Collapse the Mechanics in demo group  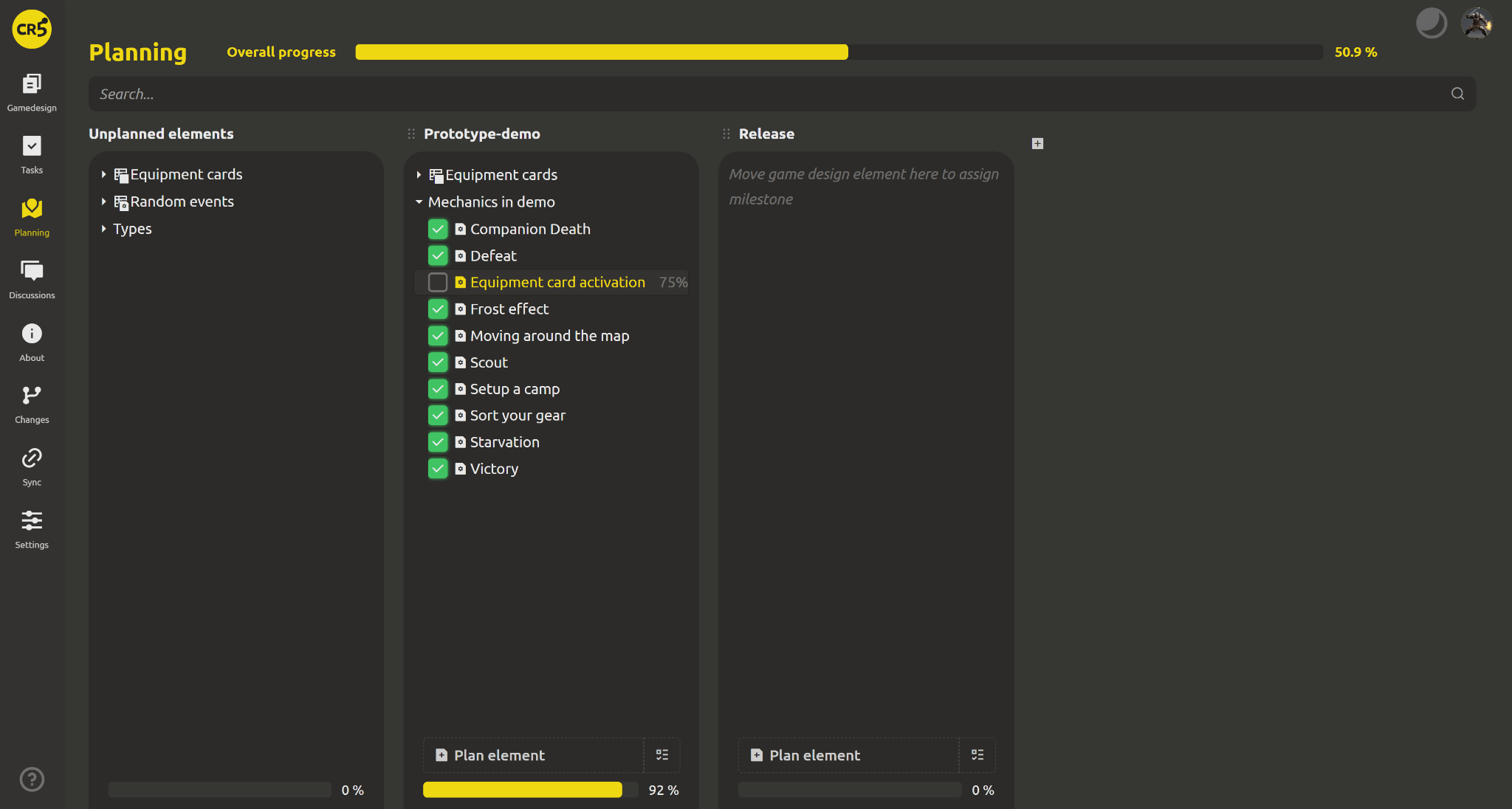tap(419, 202)
